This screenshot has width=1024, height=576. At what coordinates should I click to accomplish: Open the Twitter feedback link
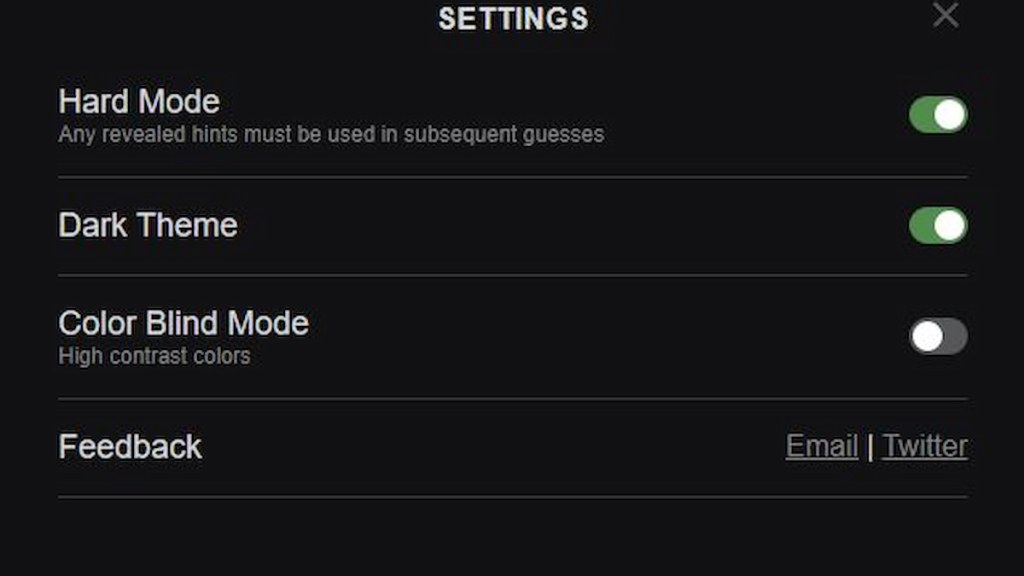pos(925,446)
